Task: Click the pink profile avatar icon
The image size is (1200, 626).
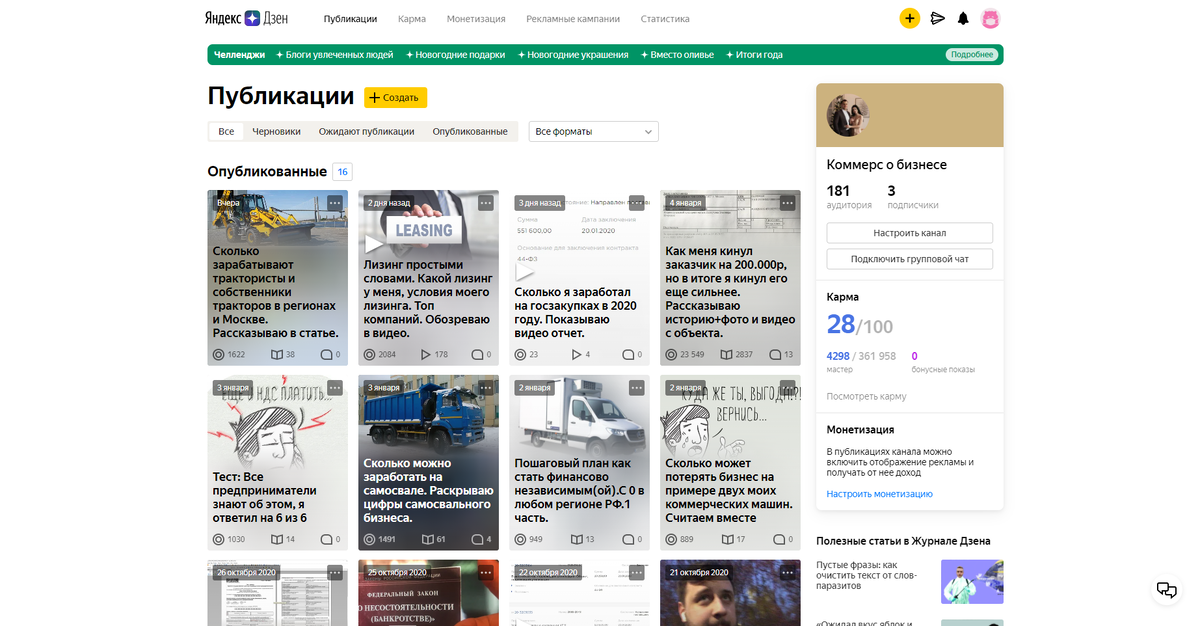Action: pyautogui.click(x=990, y=17)
